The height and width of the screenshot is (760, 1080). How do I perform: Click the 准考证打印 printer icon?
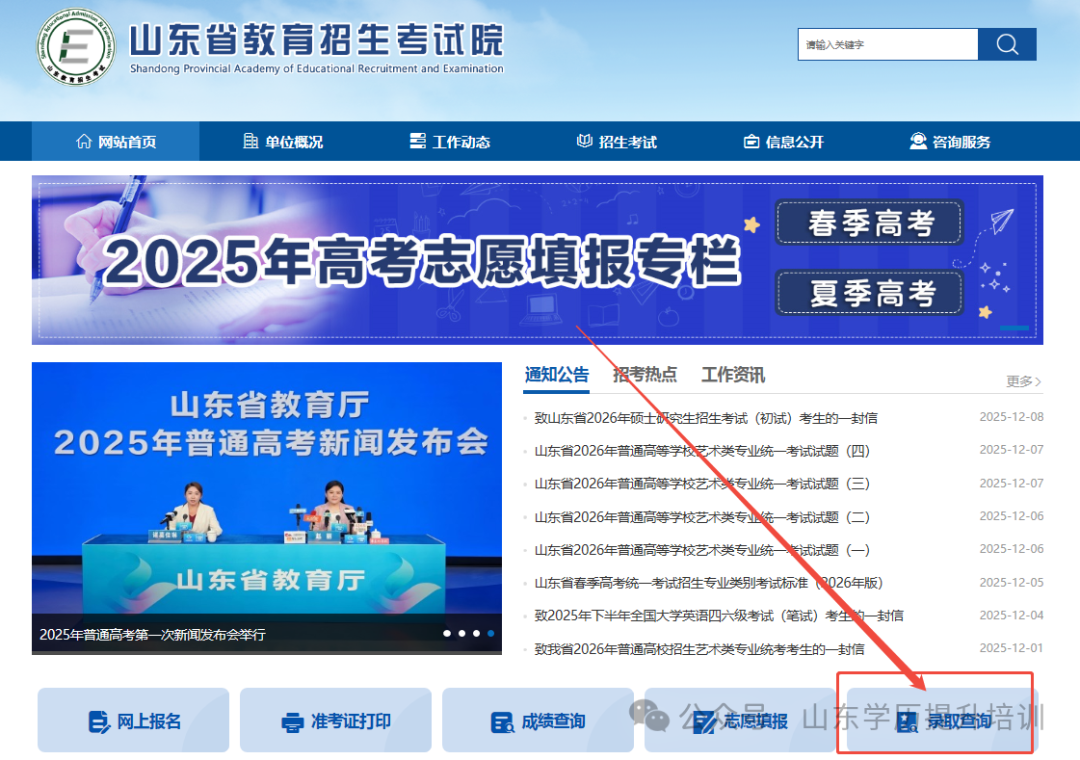[291, 720]
